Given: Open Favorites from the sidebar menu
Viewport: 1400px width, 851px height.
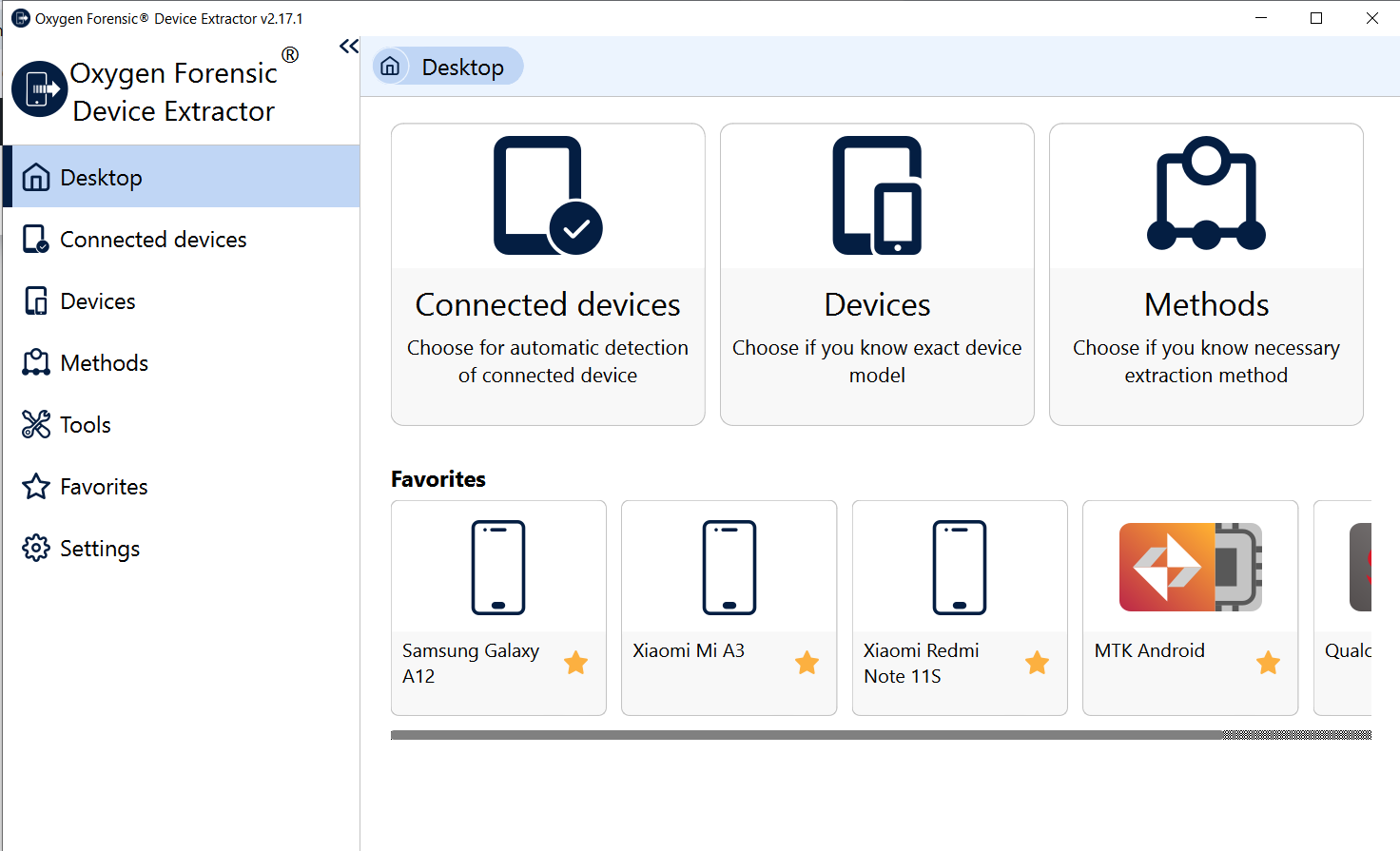Looking at the screenshot, I should [182, 487].
